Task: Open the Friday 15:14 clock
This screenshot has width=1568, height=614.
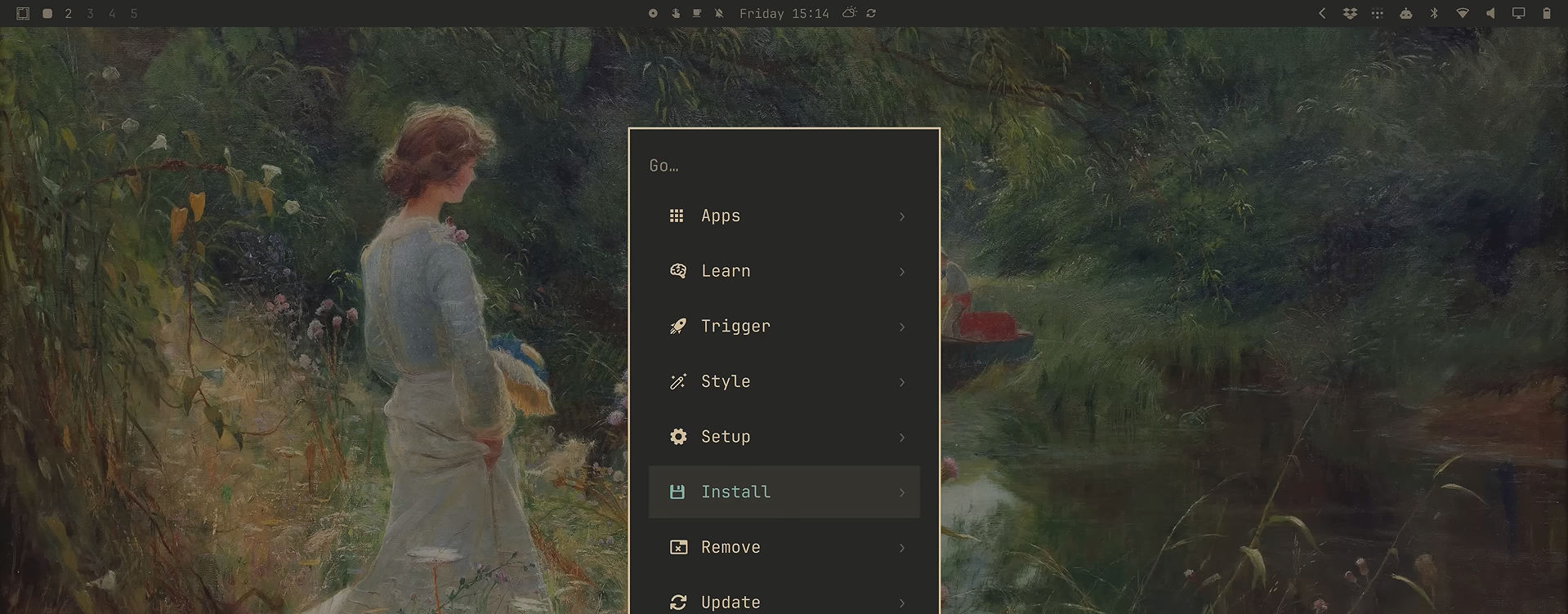Action: click(x=784, y=14)
